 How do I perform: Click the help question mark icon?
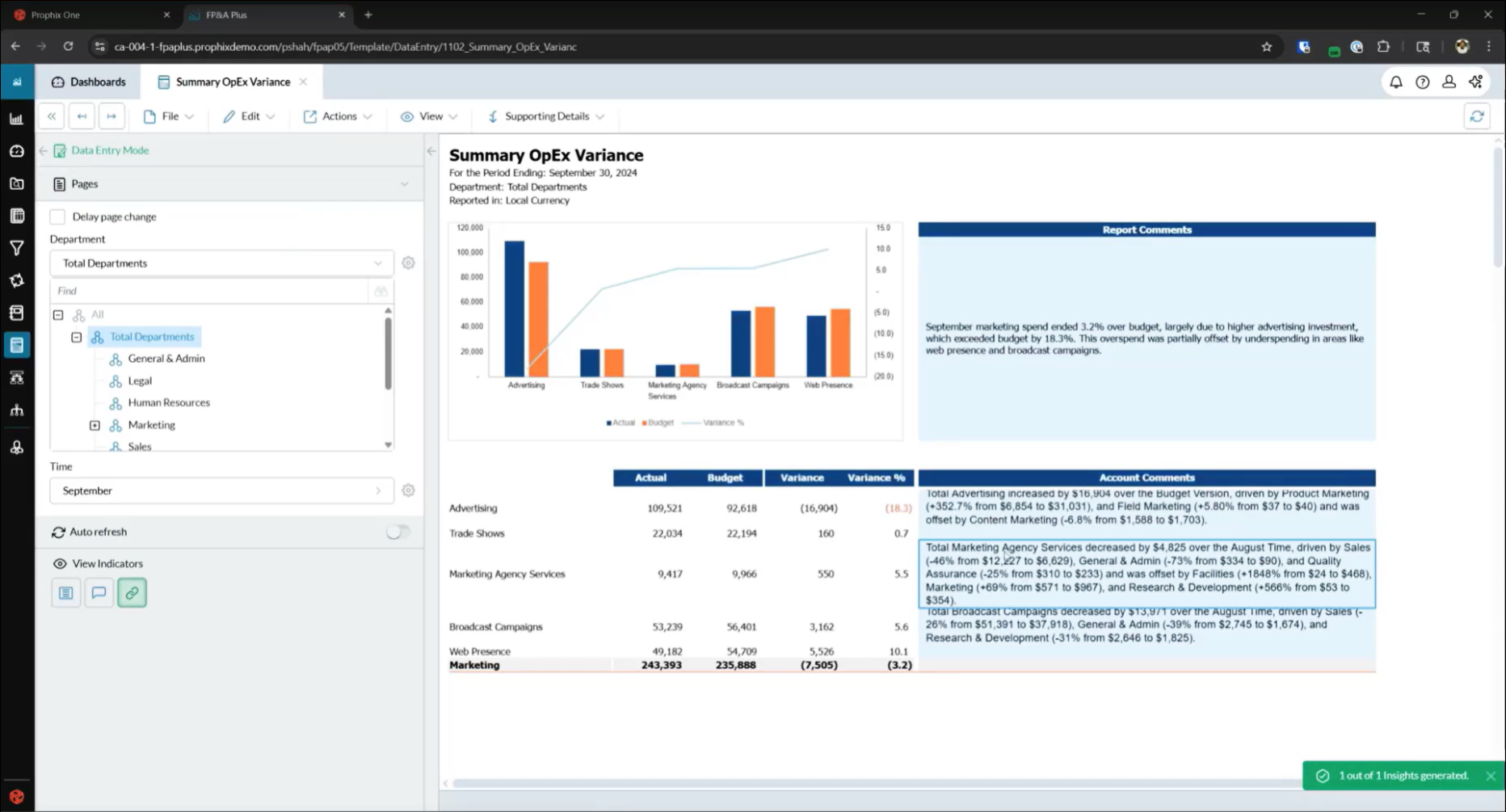(x=1422, y=82)
